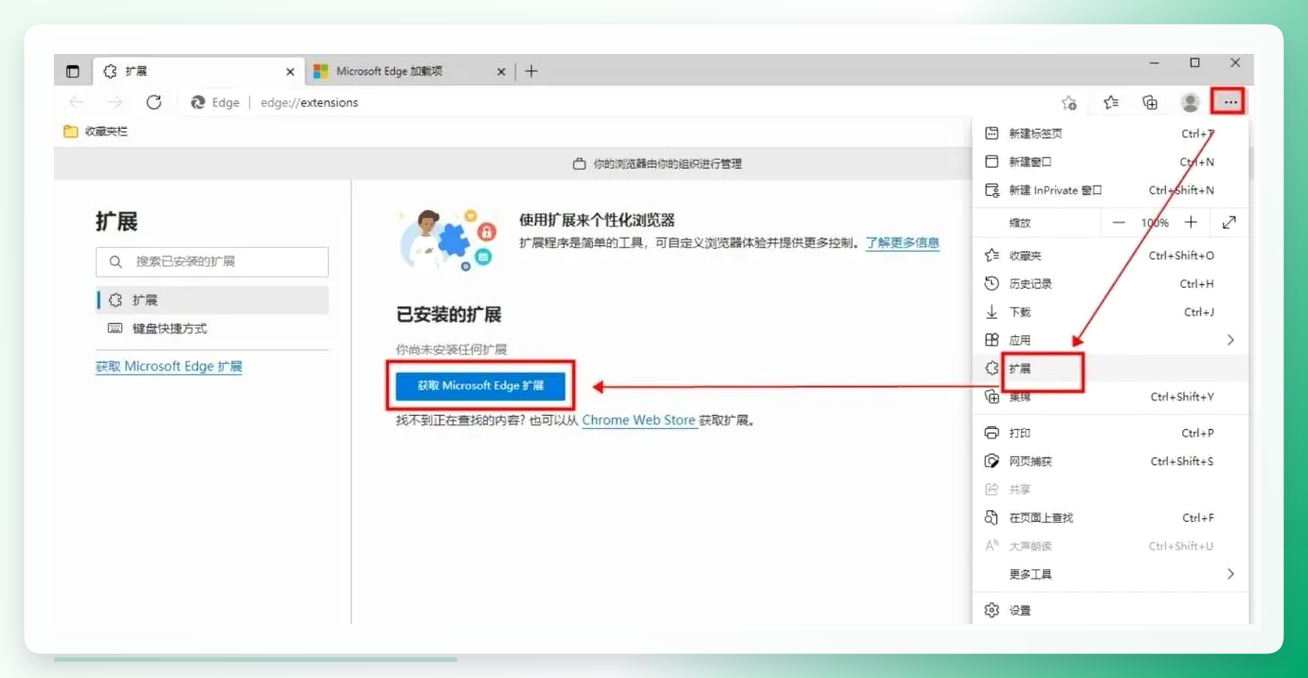Click the apps grid icon beside 应用
The width and height of the screenshot is (1308, 678).
click(x=991, y=340)
